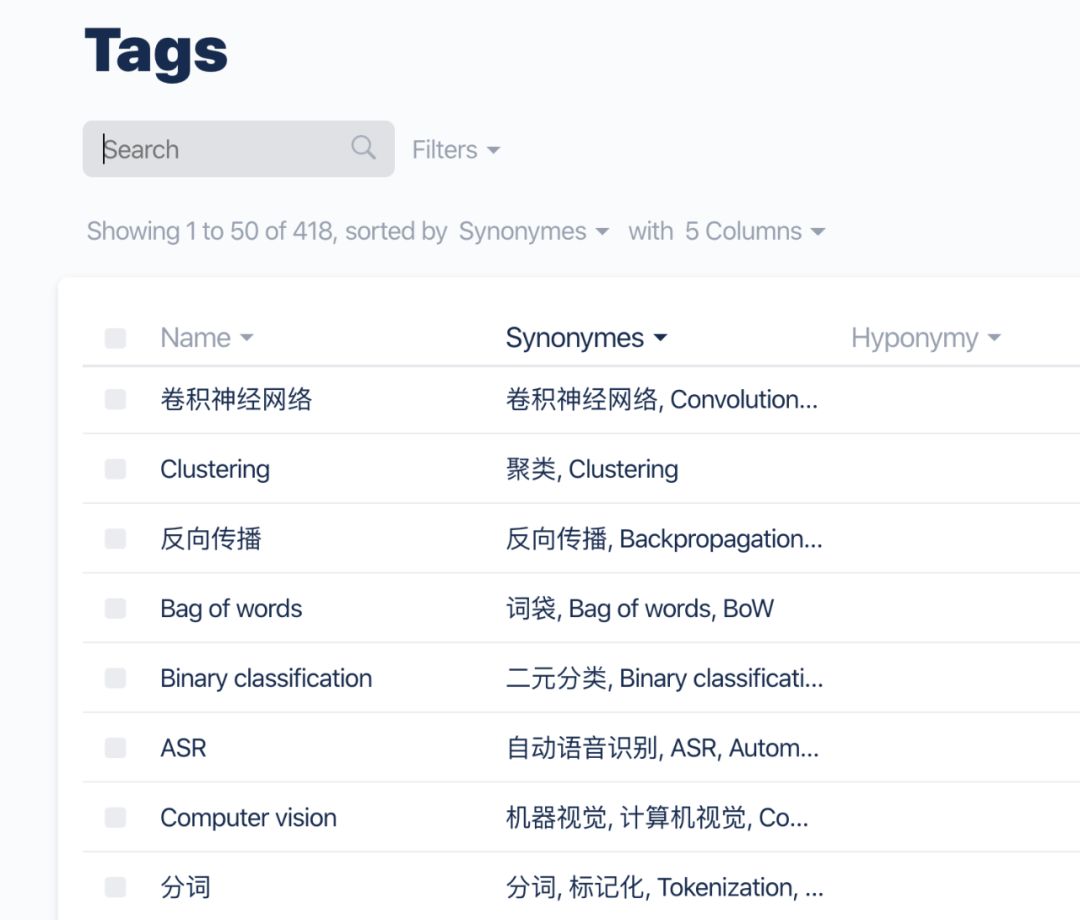Open the Hyponymy column header menu
Viewport: 1080px width, 920px height.
coord(926,337)
